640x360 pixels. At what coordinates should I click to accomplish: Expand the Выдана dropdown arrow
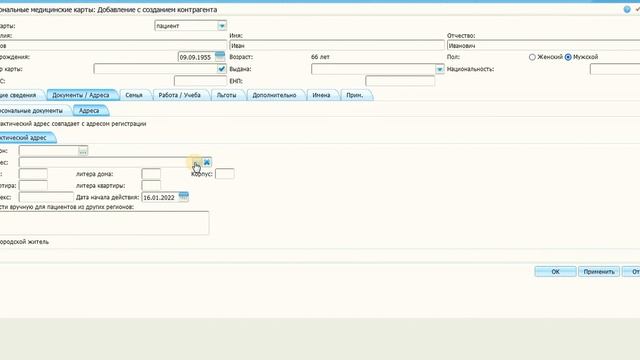coord(440,69)
